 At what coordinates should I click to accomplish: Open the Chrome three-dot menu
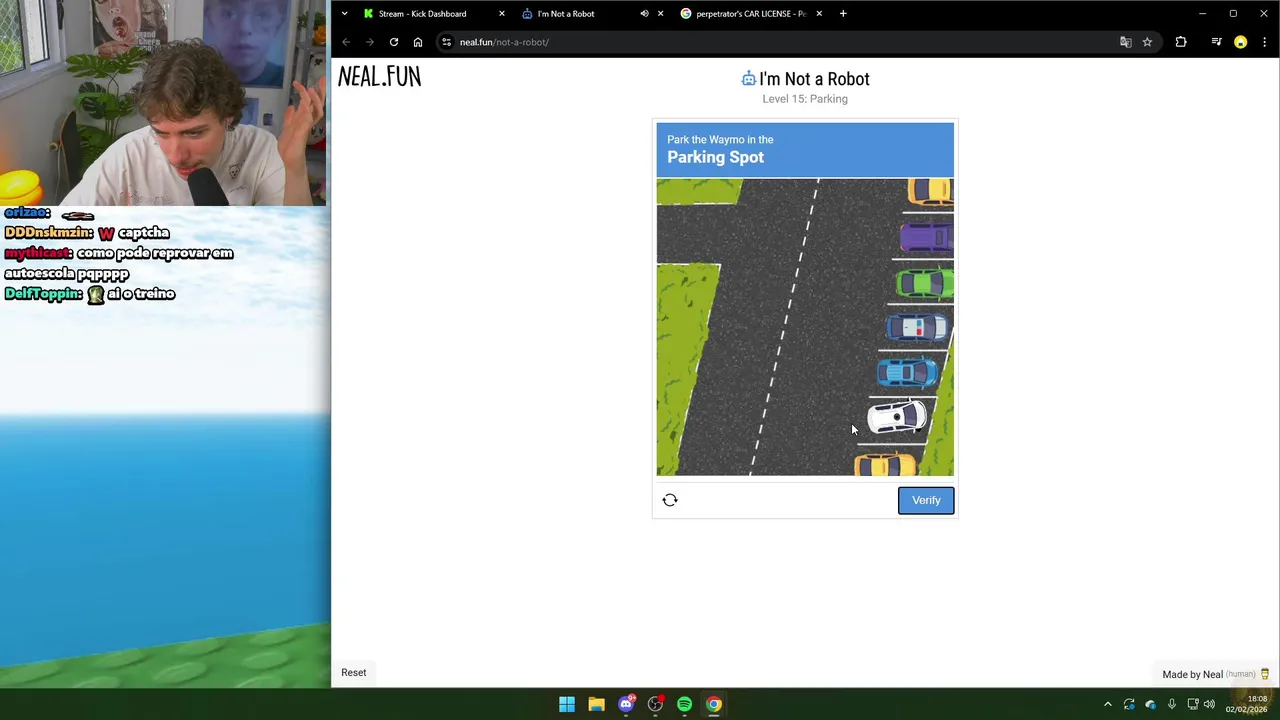[1265, 42]
